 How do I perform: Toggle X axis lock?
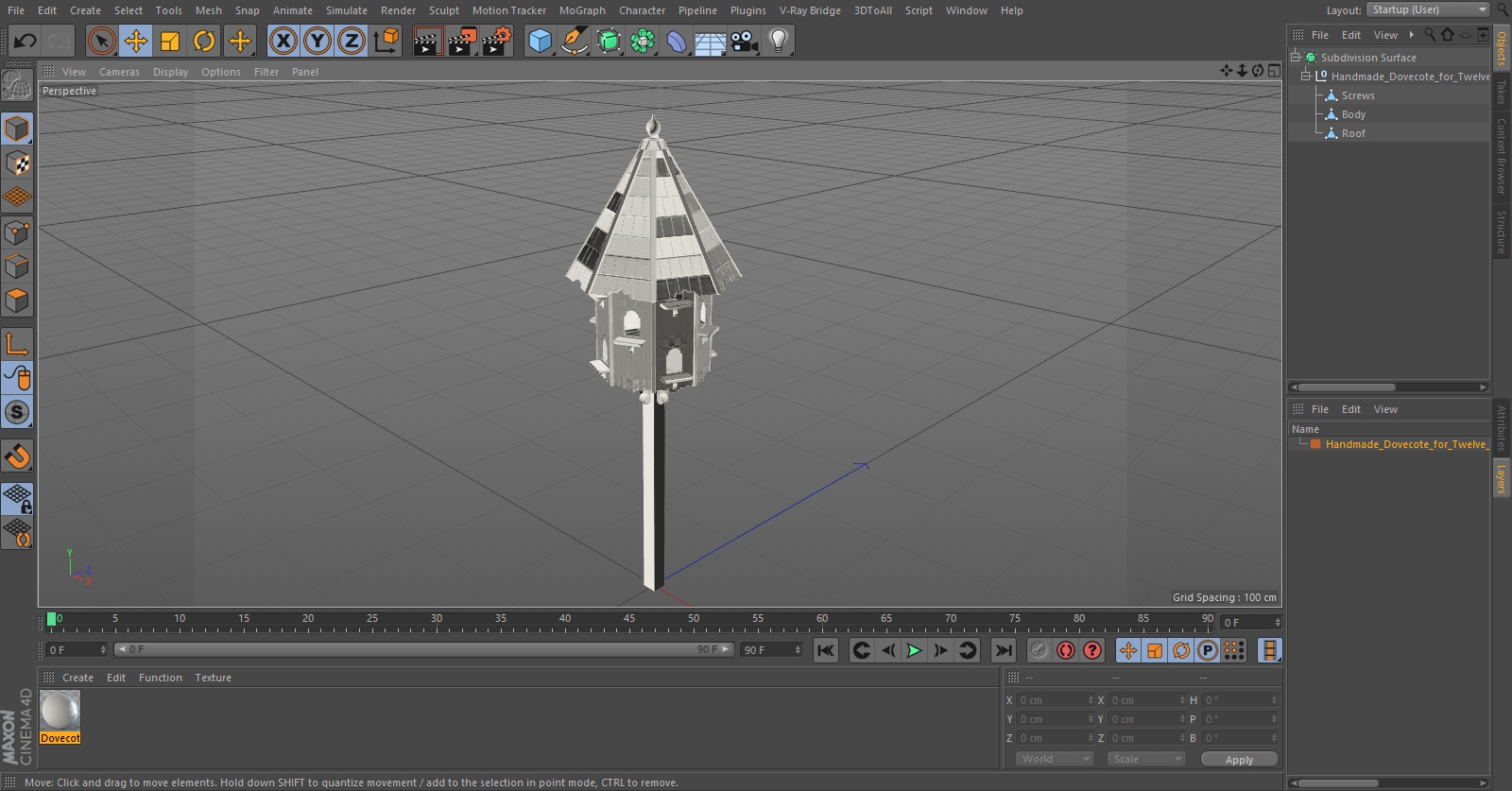[283, 41]
